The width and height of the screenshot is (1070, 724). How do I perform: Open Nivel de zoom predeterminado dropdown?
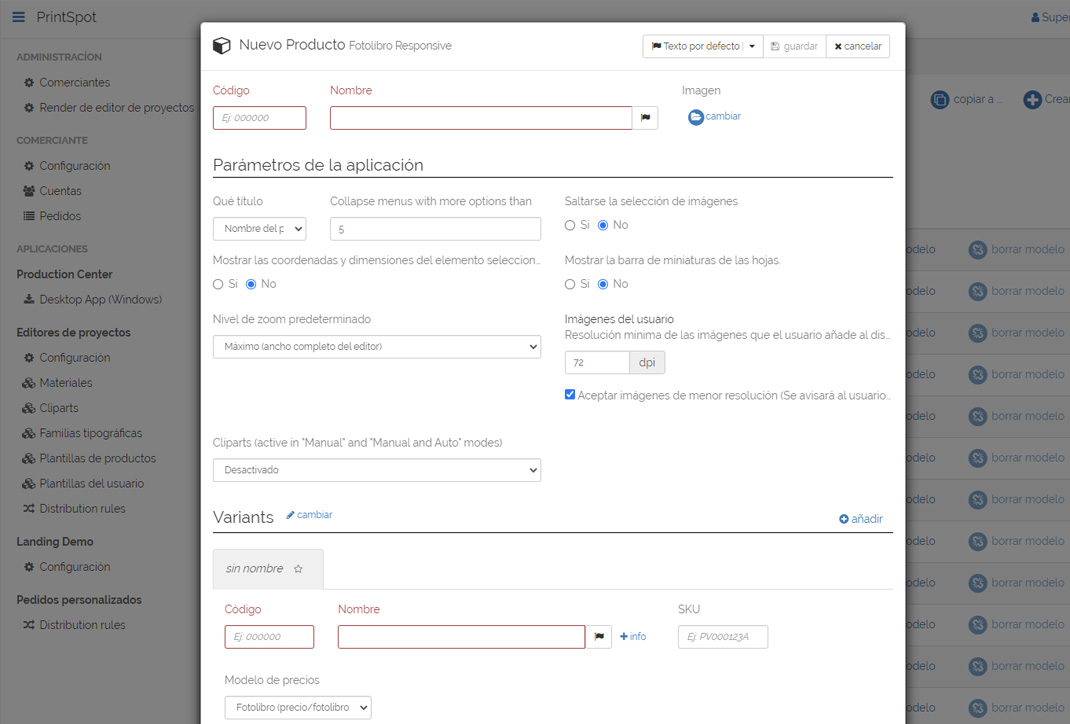[x=377, y=347]
